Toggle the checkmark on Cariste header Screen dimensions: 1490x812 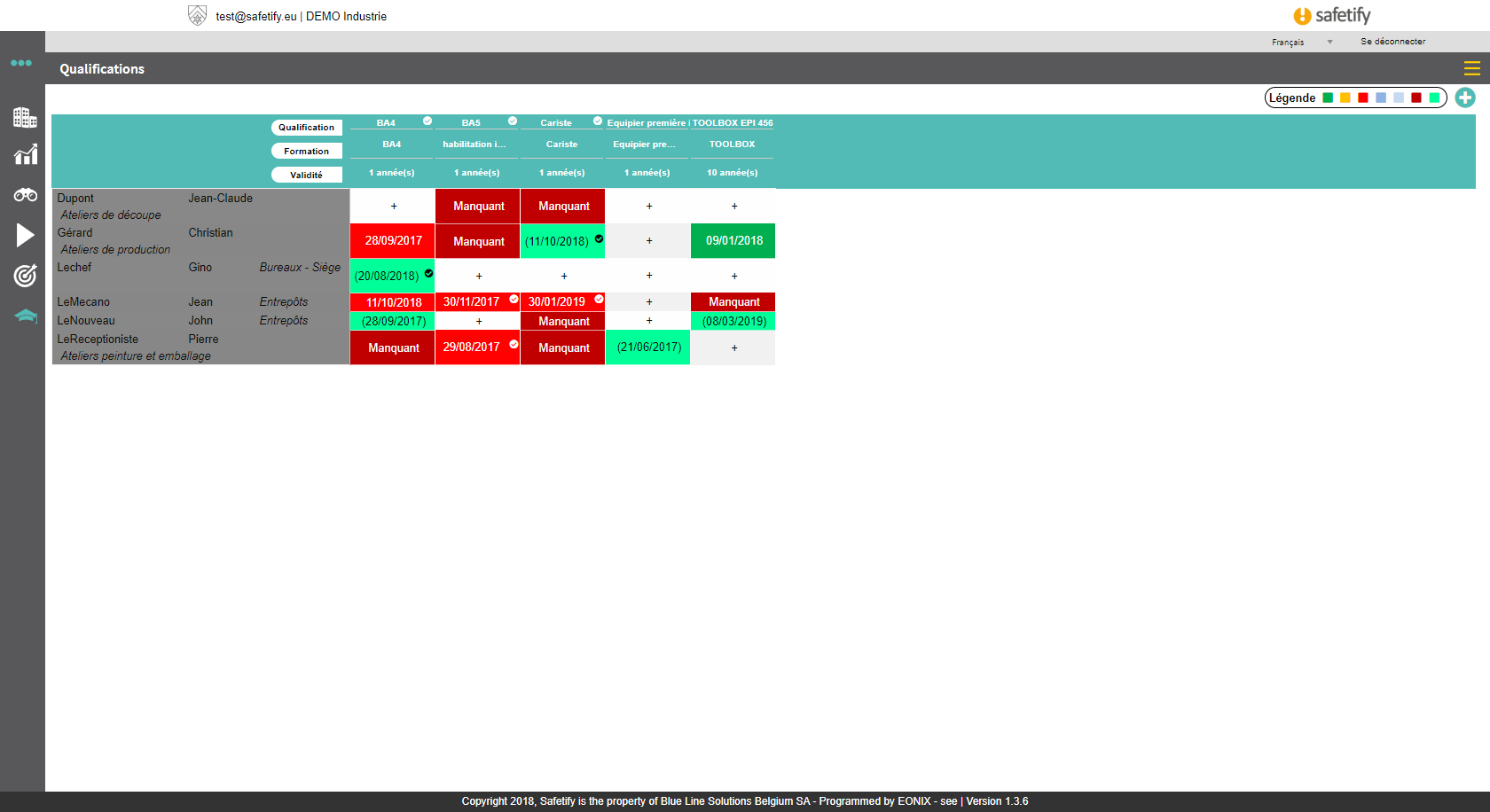point(598,121)
